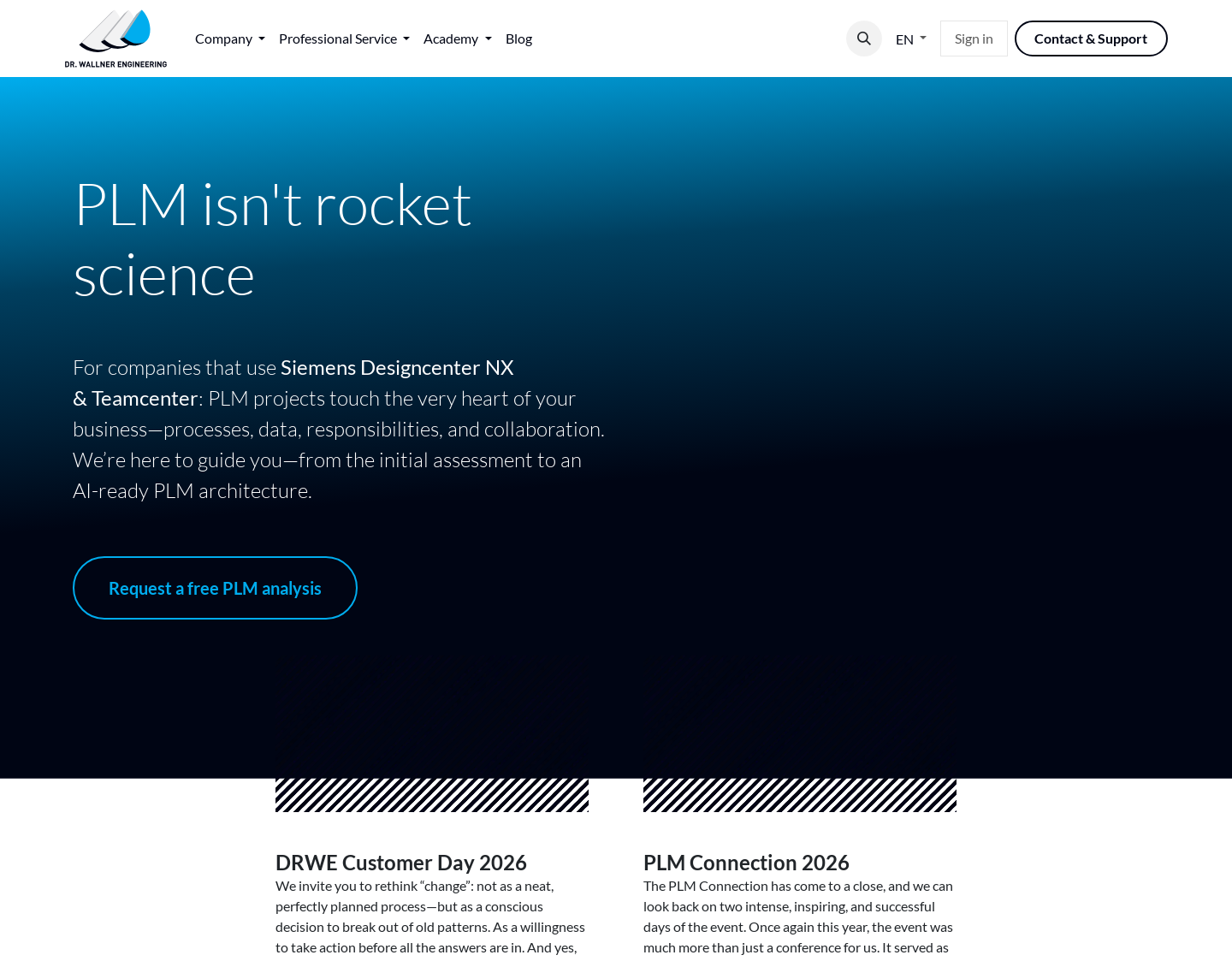Viewport: 1232px width, 961px height.
Task: Open the Academy dropdown menu
Action: (x=458, y=39)
